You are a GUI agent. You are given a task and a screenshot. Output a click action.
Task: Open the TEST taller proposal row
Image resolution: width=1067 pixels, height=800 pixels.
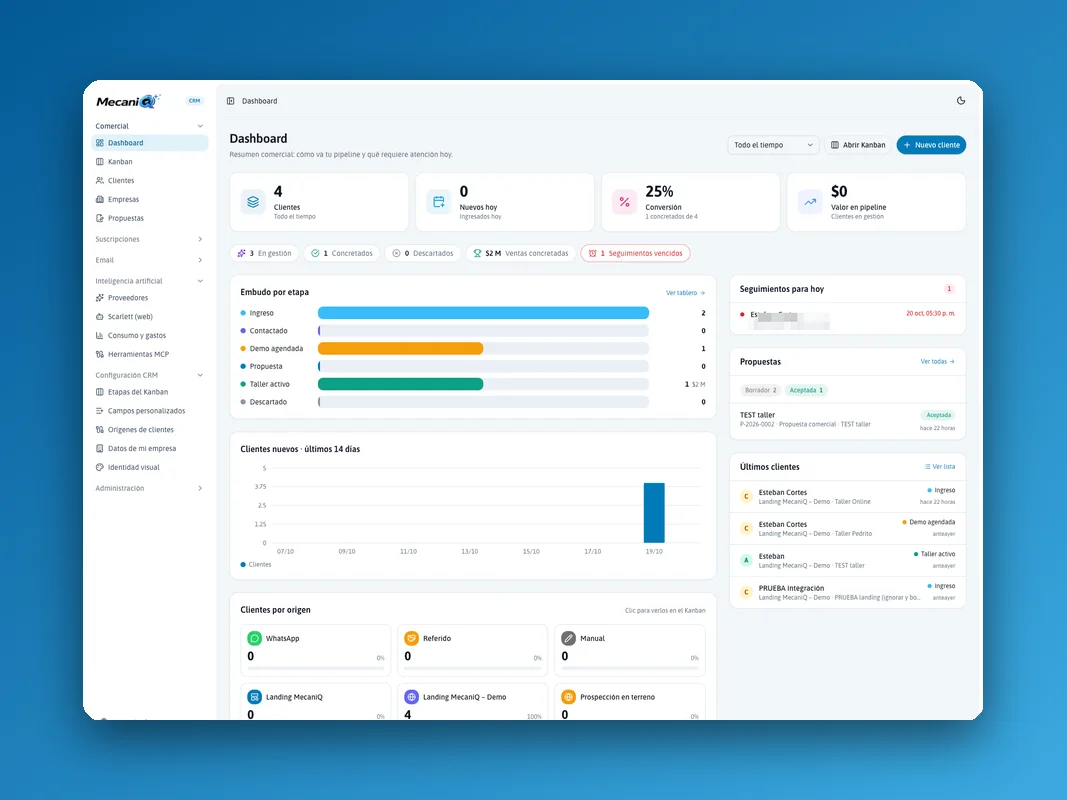[x=847, y=419]
